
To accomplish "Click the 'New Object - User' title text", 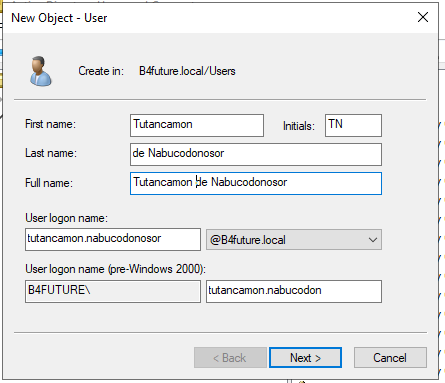I will (59, 18).
